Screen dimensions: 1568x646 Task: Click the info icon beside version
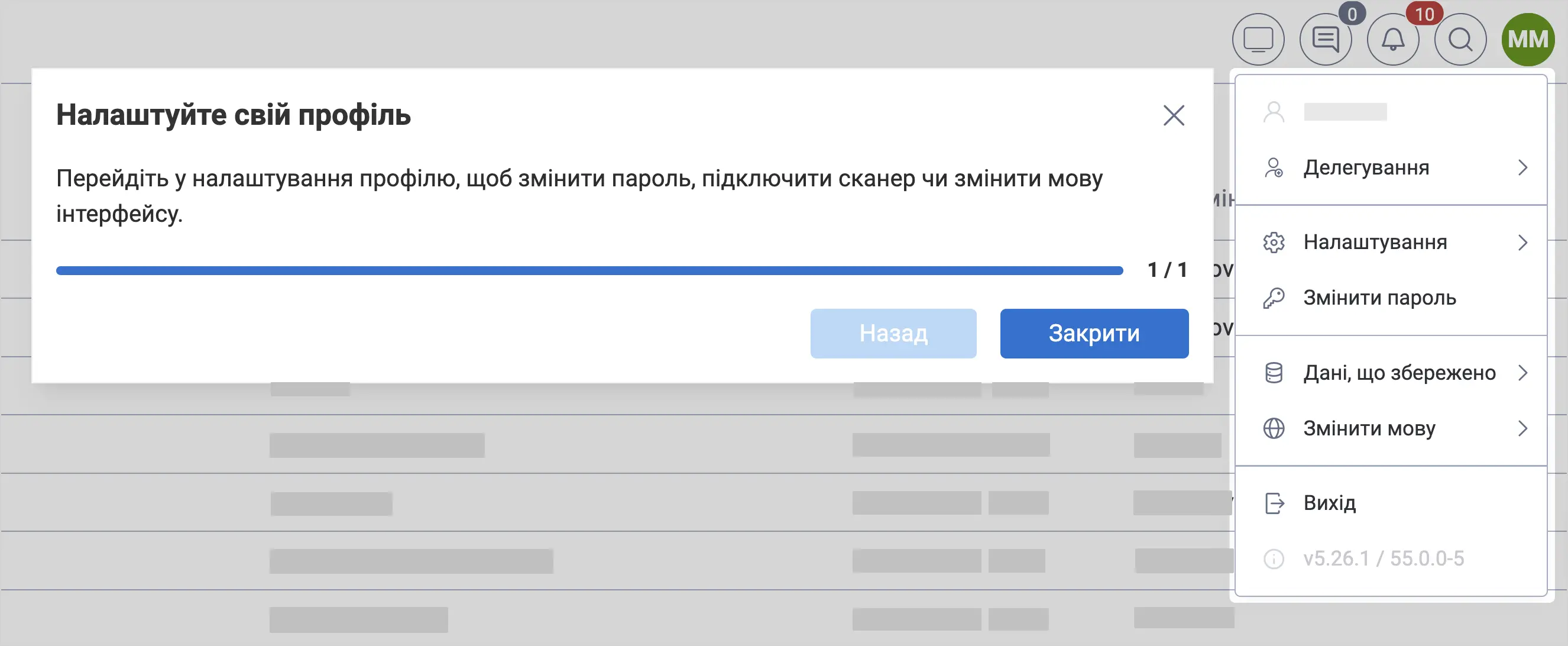coord(1274,558)
